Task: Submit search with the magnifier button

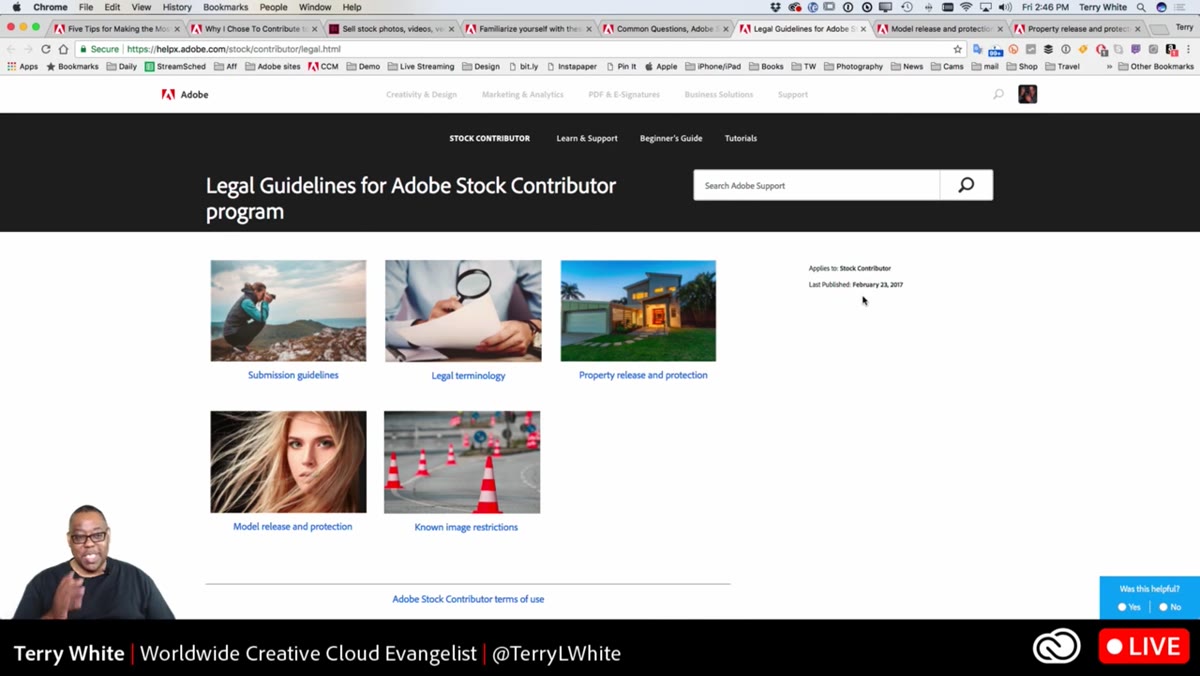Action: click(966, 185)
